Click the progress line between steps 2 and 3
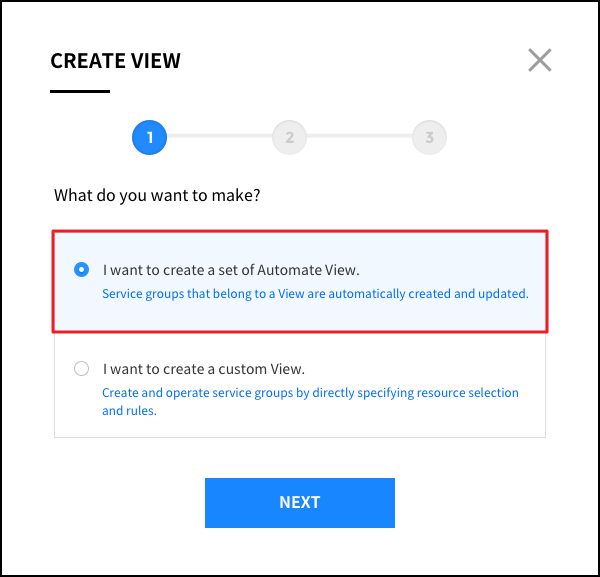Image resolution: width=600 pixels, height=577 pixels. [x=359, y=138]
